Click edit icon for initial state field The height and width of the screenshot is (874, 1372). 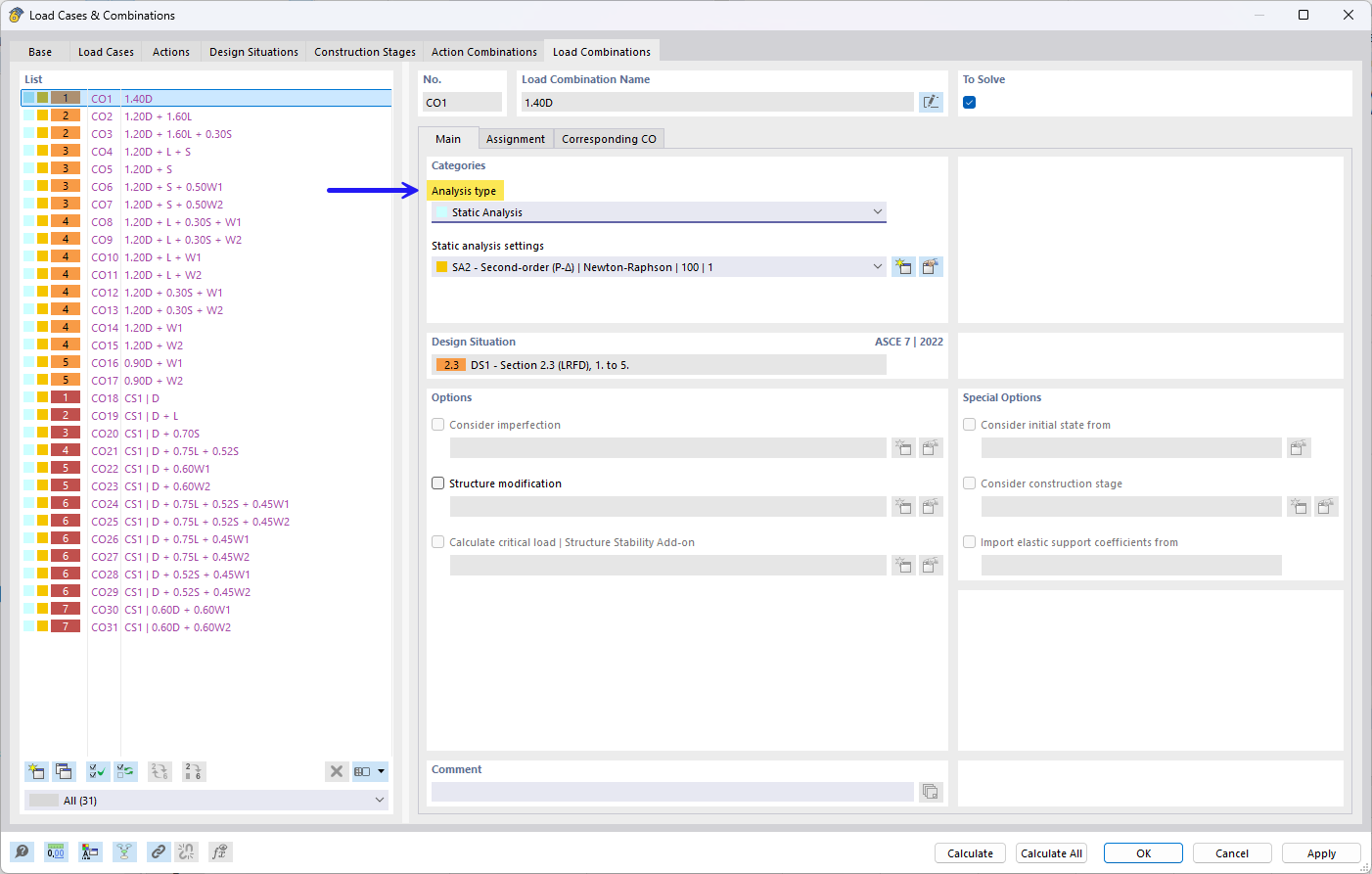coord(1299,448)
